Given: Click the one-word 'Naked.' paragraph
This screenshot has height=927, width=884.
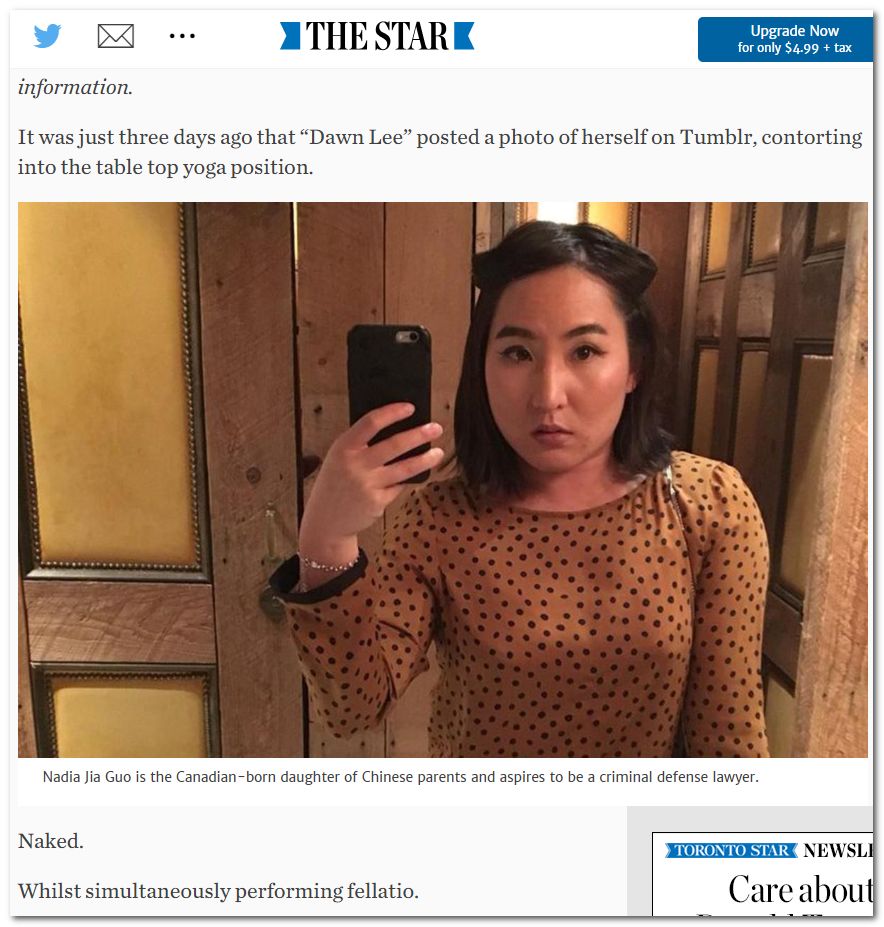Looking at the screenshot, I should click(50, 841).
